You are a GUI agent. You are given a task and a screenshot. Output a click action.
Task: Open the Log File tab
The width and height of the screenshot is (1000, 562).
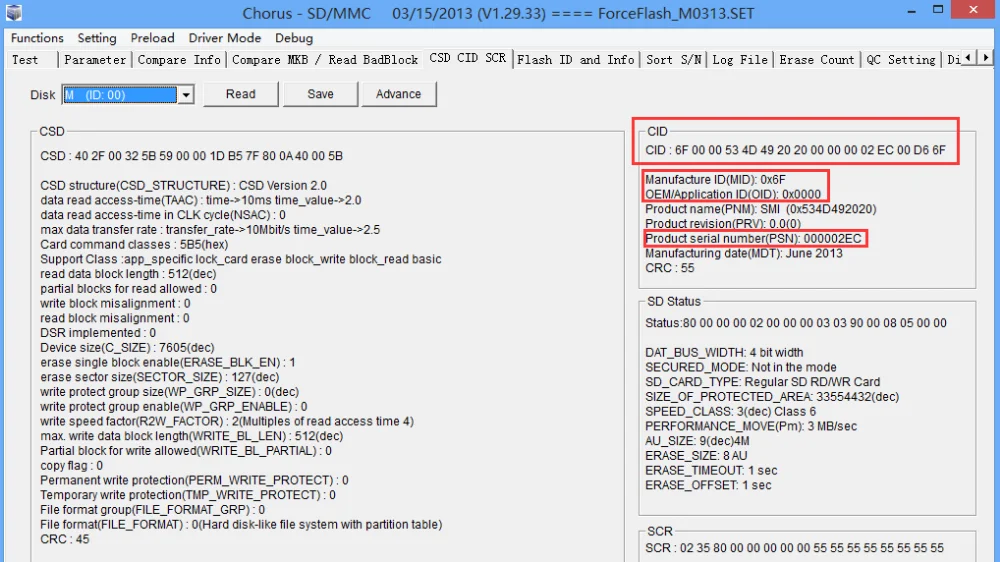(740, 60)
